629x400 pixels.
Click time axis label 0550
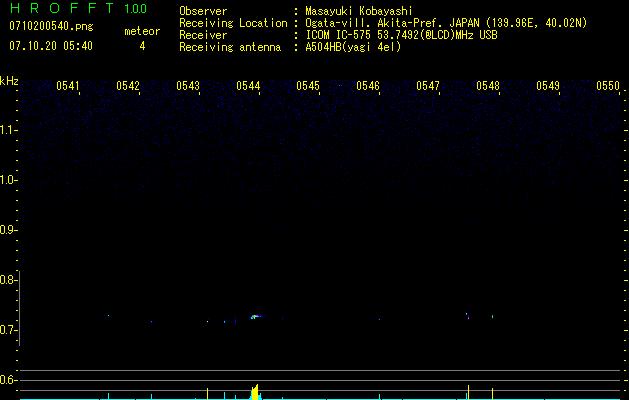(x=608, y=86)
